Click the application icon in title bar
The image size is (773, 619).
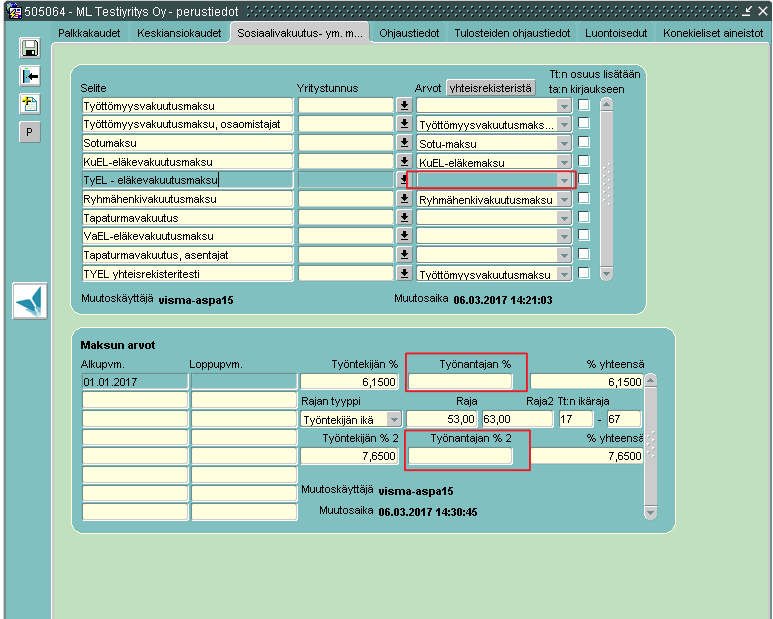pos(15,11)
